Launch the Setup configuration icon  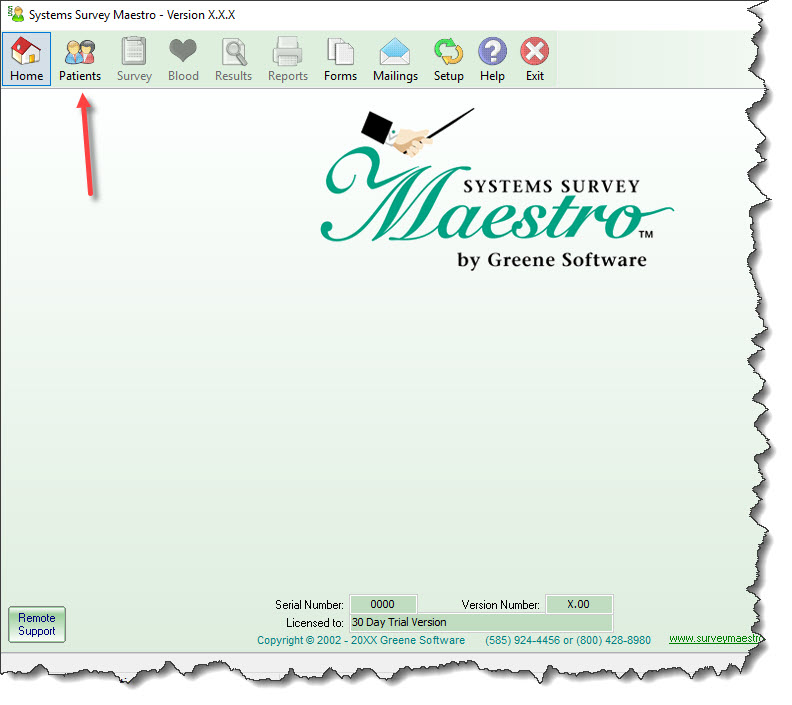448,59
